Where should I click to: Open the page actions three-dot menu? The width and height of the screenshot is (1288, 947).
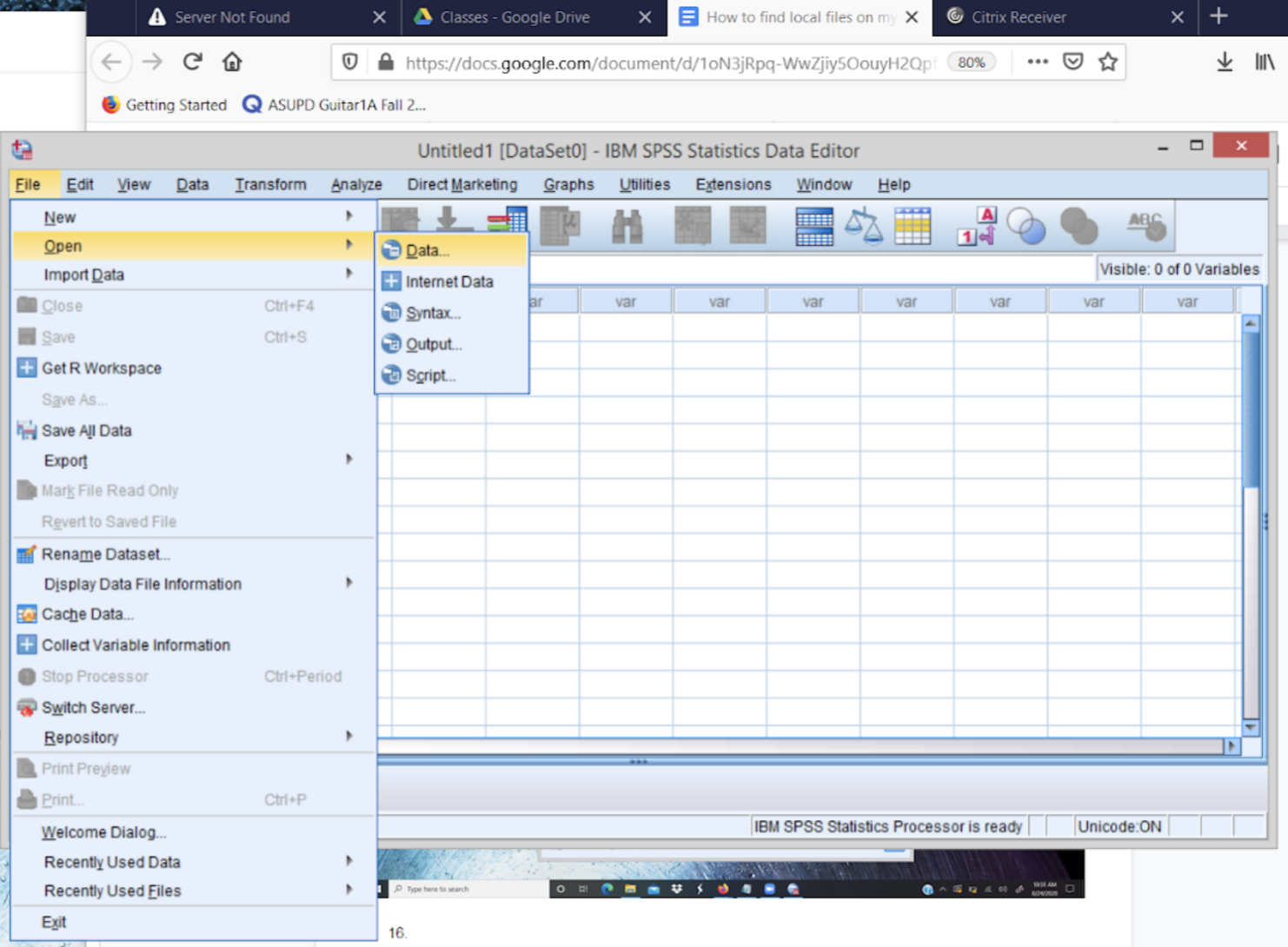[x=1038, y=62]
